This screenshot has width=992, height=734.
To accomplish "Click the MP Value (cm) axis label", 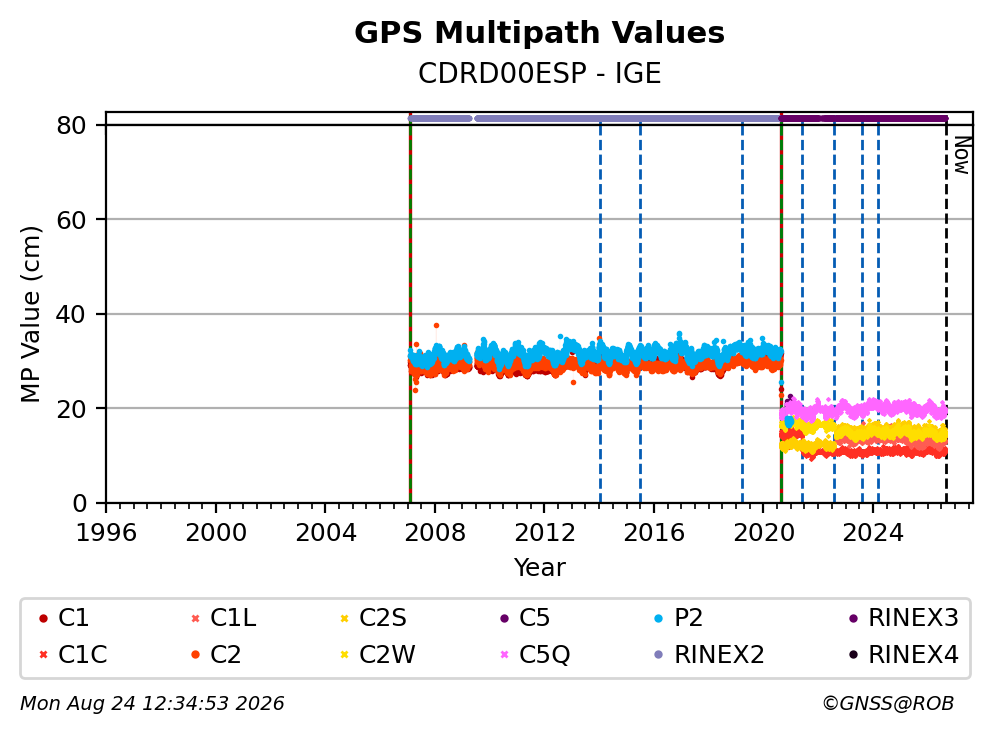I will click(x=30, y=314).
